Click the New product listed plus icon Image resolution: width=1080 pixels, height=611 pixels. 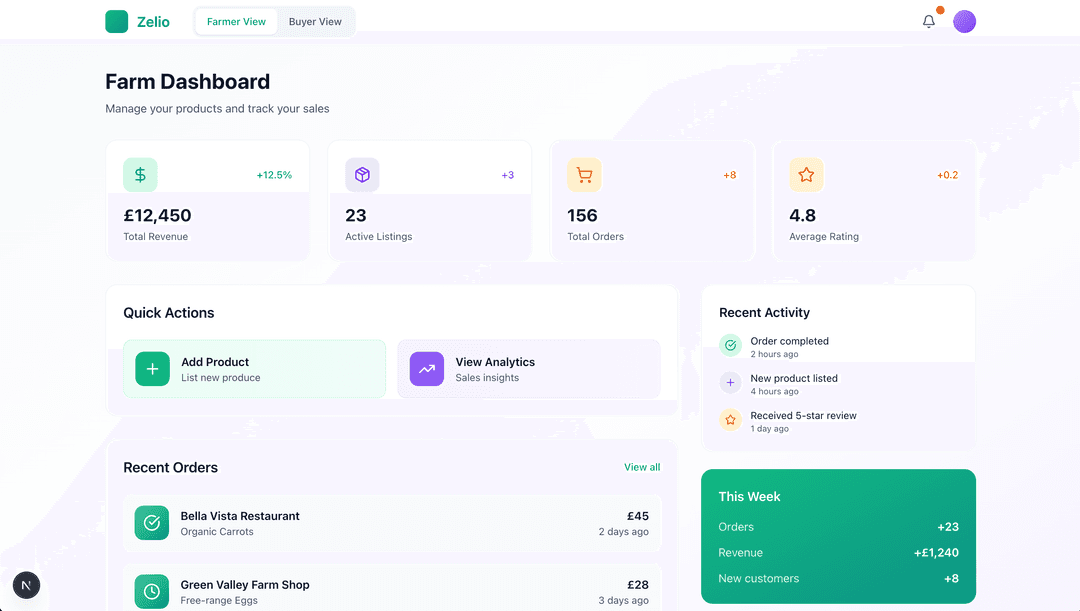(x=730, y=382)
